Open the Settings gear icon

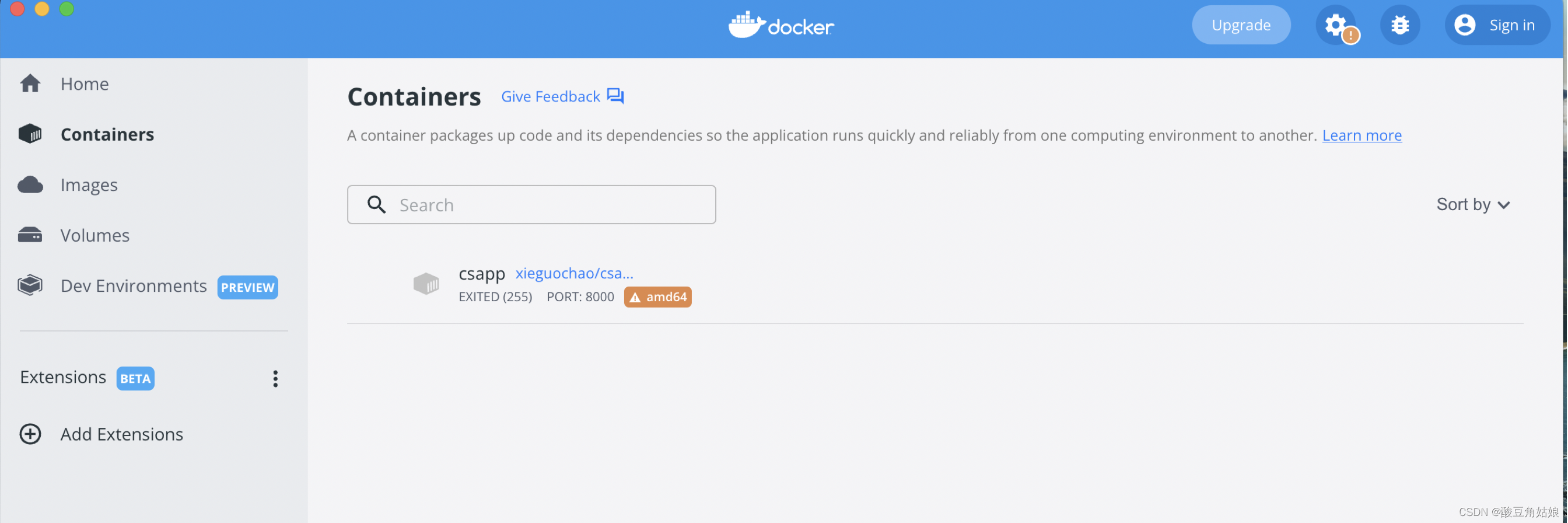click(1336, 25)
